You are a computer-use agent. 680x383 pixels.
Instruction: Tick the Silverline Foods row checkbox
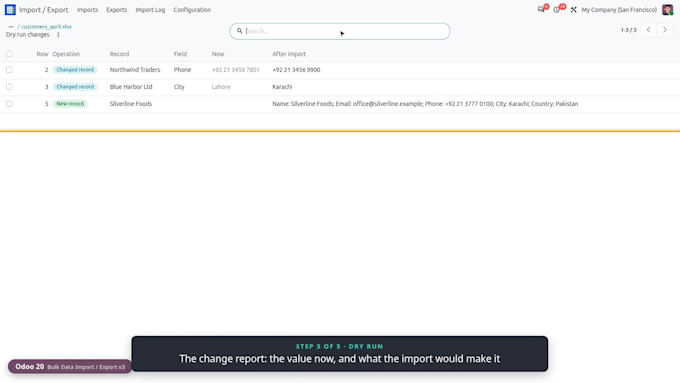(x=9, y=104)
